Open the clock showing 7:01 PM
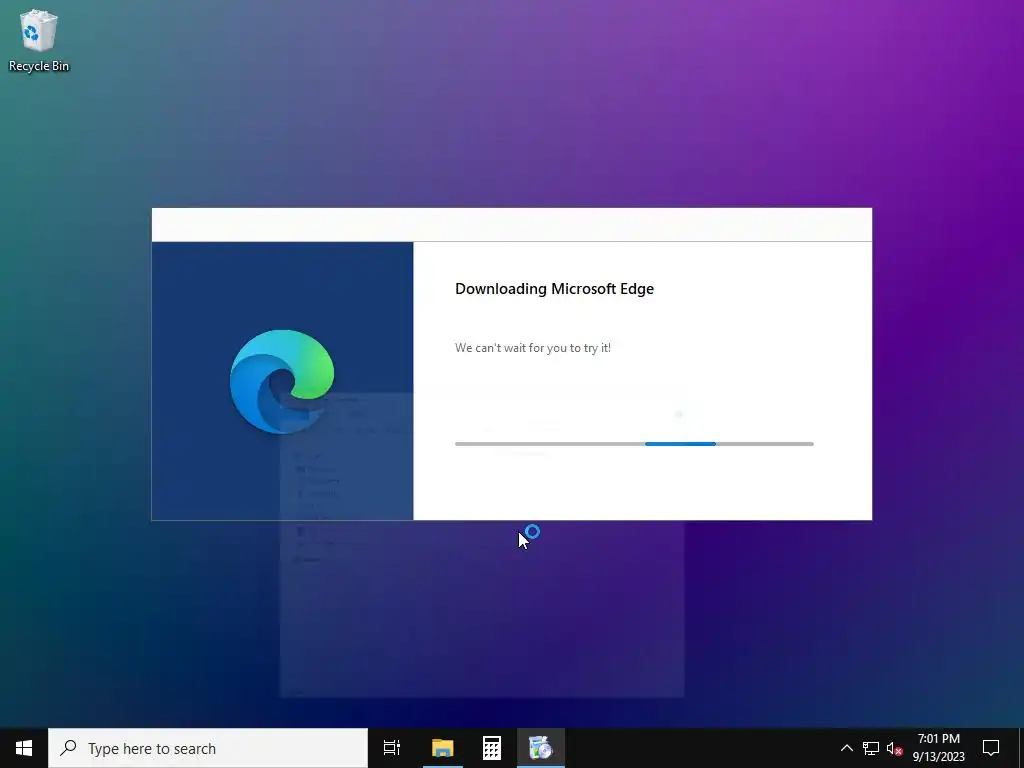This screenshot has width=1024, height=768. click(938, 748)
